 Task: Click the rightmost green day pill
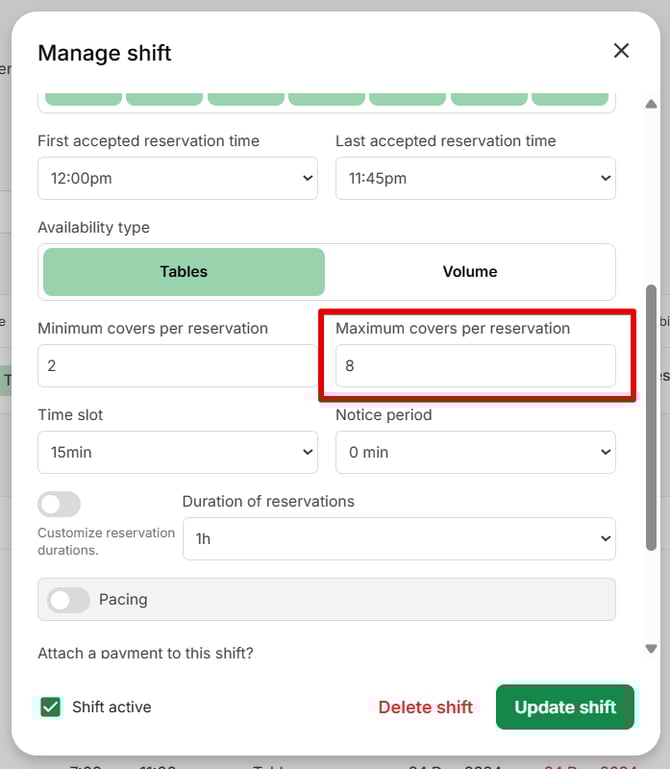tap(570, 98)
